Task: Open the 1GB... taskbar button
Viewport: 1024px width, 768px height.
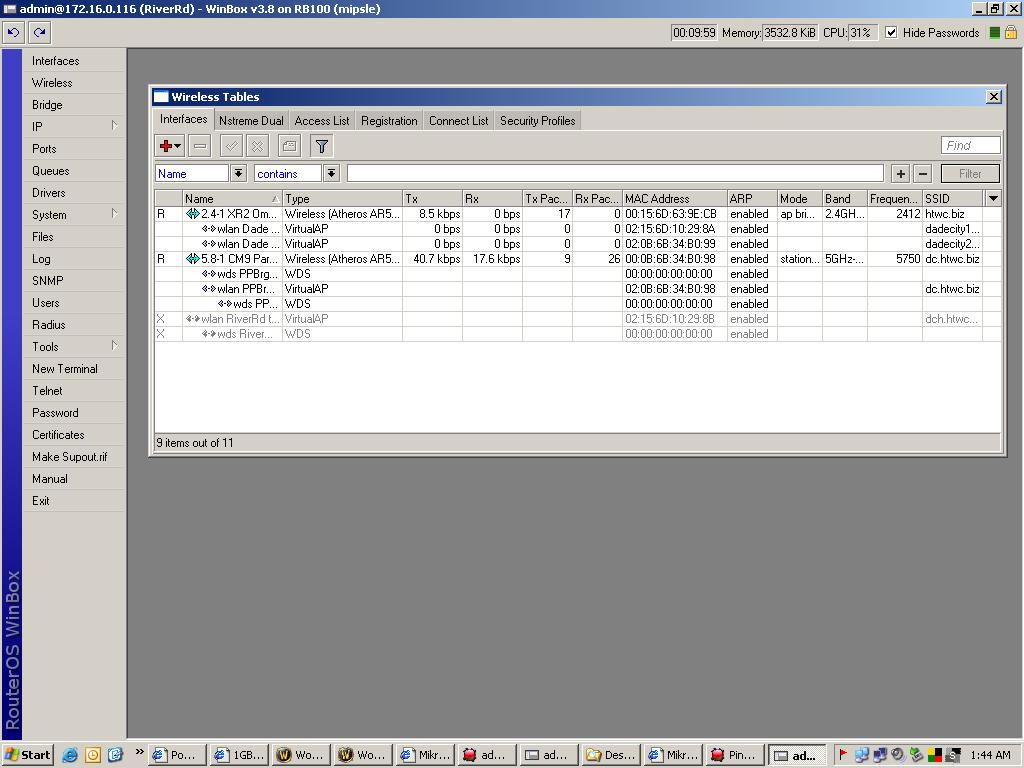Action: pos(240,755)
